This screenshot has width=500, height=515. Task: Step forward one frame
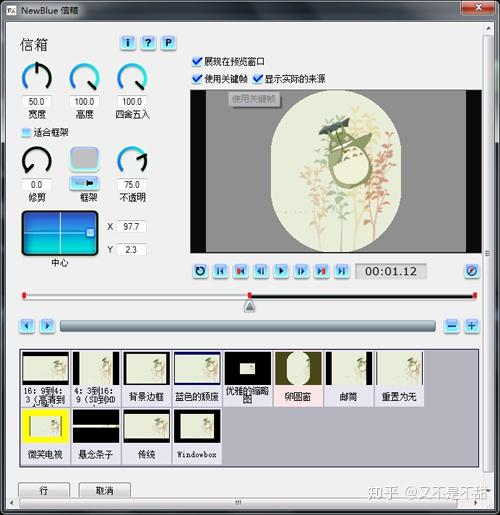coord(301,271)
